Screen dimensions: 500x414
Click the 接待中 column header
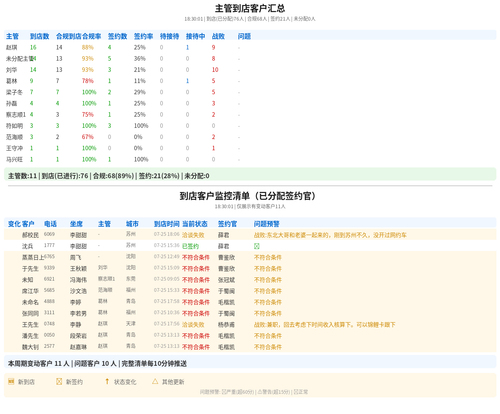(x=195, y=36)
